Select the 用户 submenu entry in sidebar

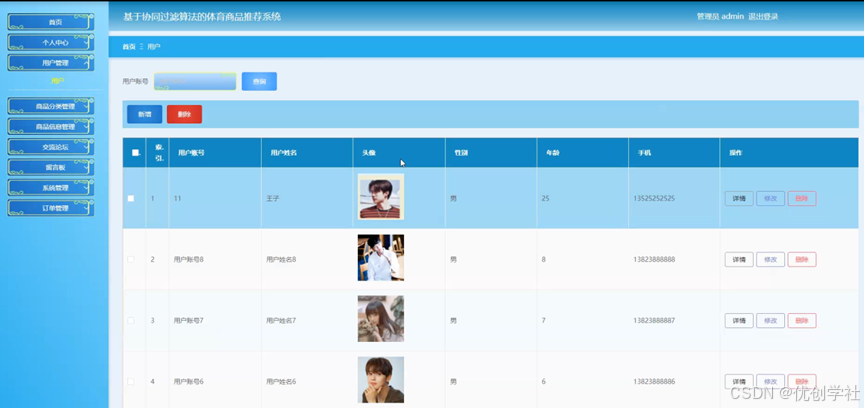(x=57, y=81)
